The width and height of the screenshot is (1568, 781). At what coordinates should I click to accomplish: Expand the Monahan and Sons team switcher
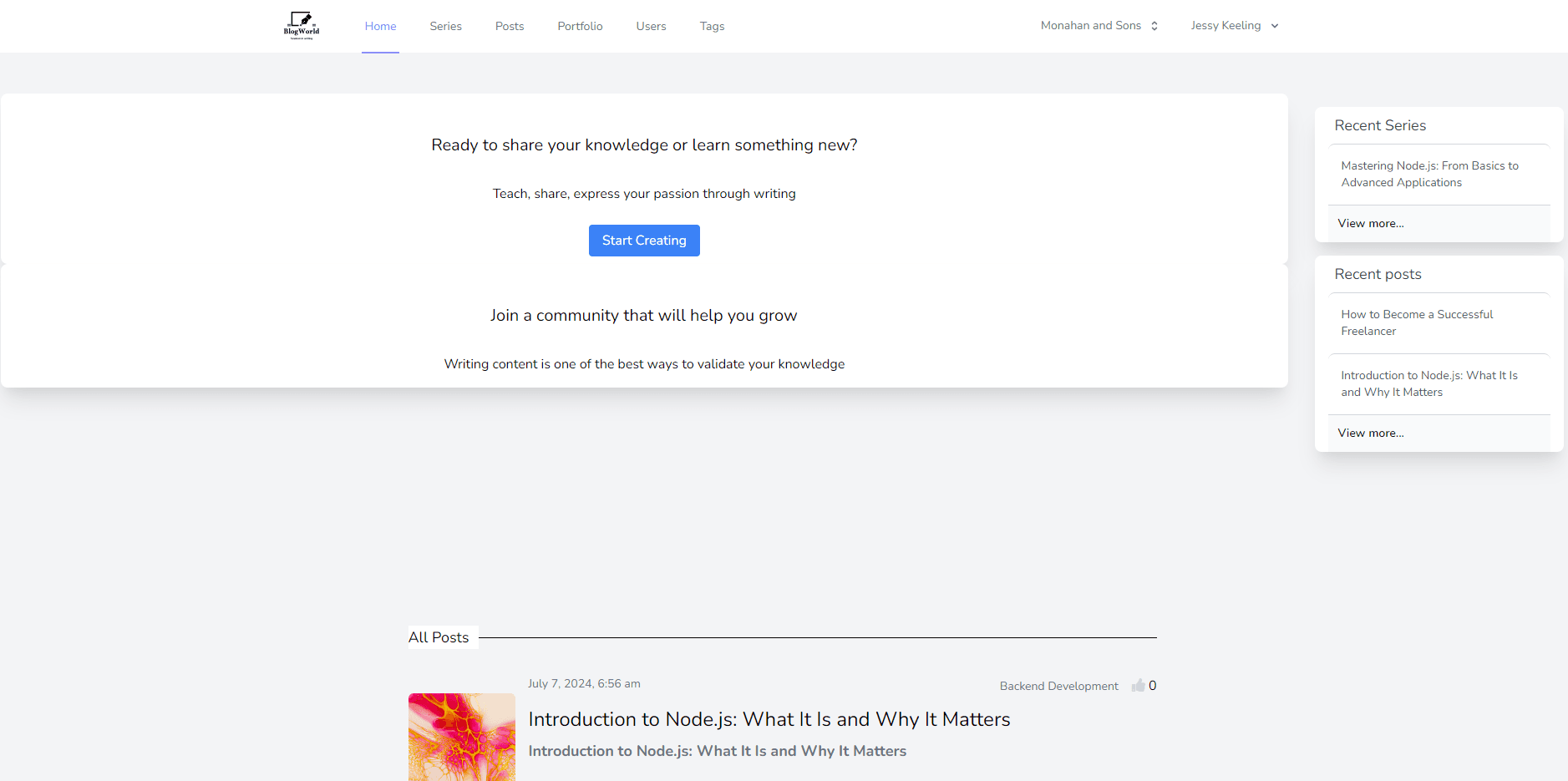1099,26
